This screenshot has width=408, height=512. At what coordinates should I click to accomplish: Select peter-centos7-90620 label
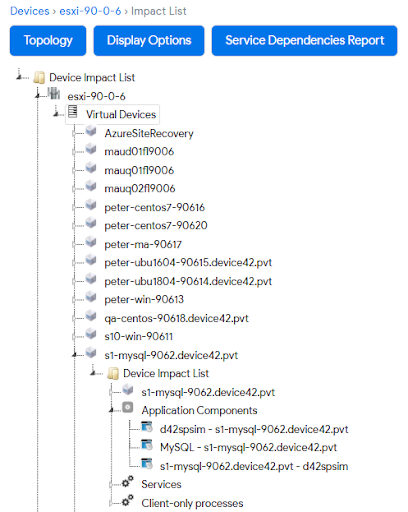coord(156,226)
